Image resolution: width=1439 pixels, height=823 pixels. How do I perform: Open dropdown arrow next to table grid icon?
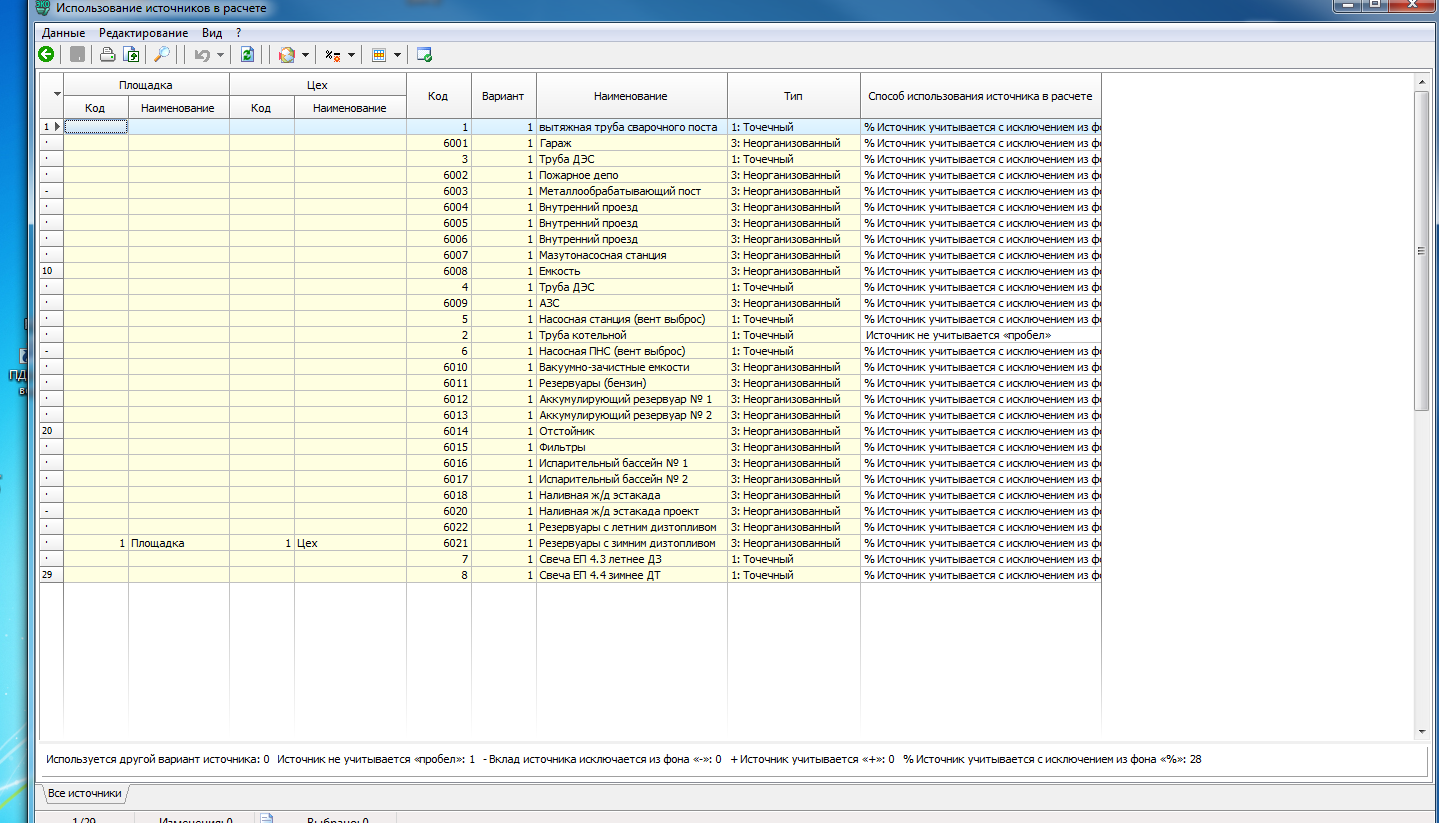click(397, 55)
